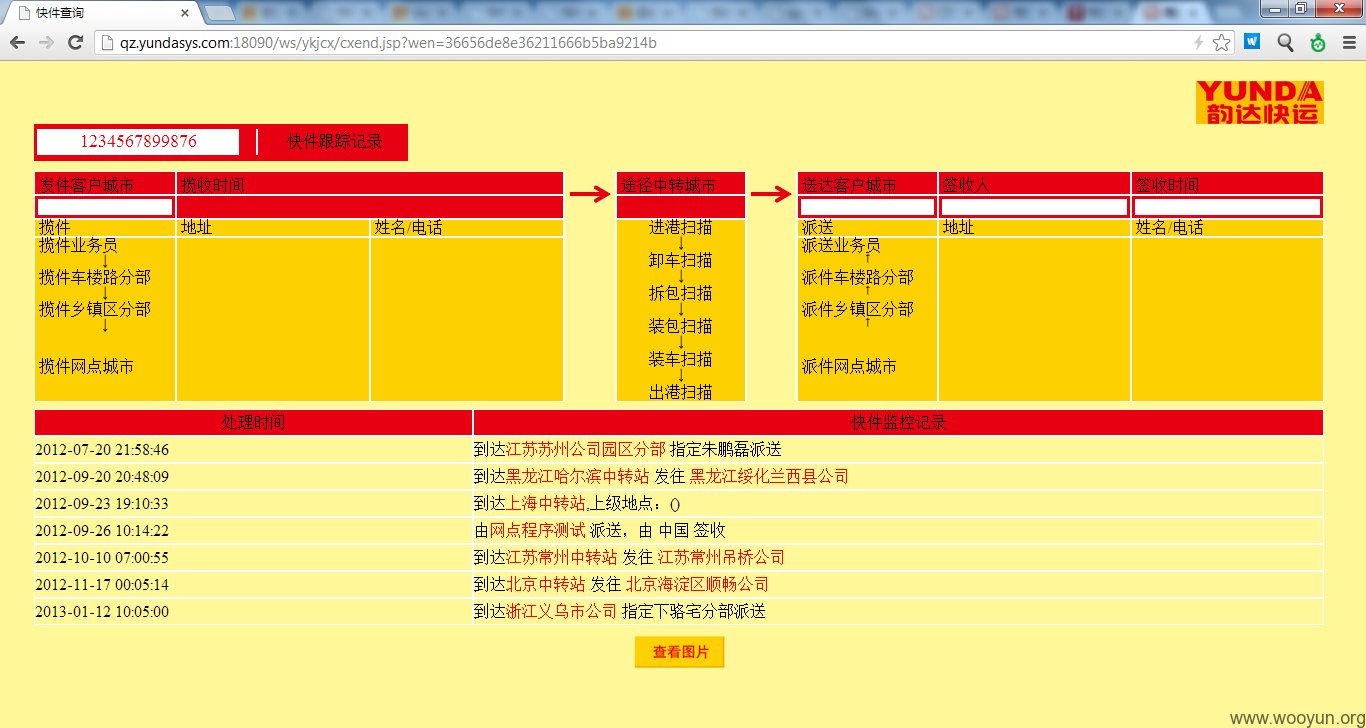Viewport: 1366px width, 728px height.
Task: Open the 上海中转站 link
Action: [x=546, y=503]
